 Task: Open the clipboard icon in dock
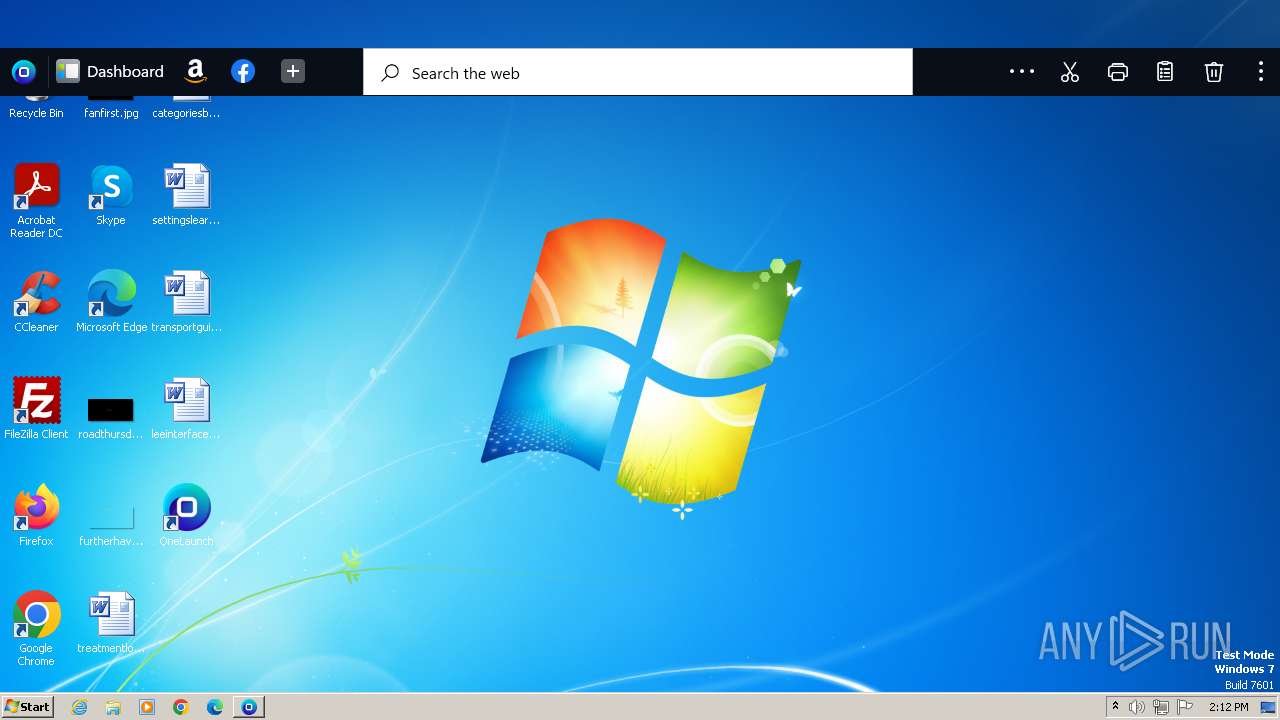(1165, 72)
